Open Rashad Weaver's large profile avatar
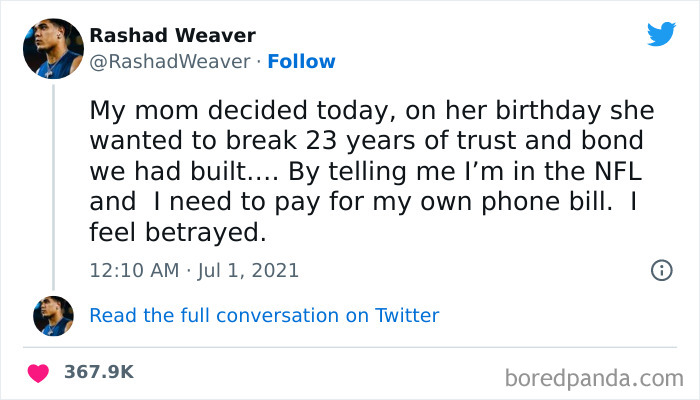This screenshot has height=400, width=700. (52, 48)
